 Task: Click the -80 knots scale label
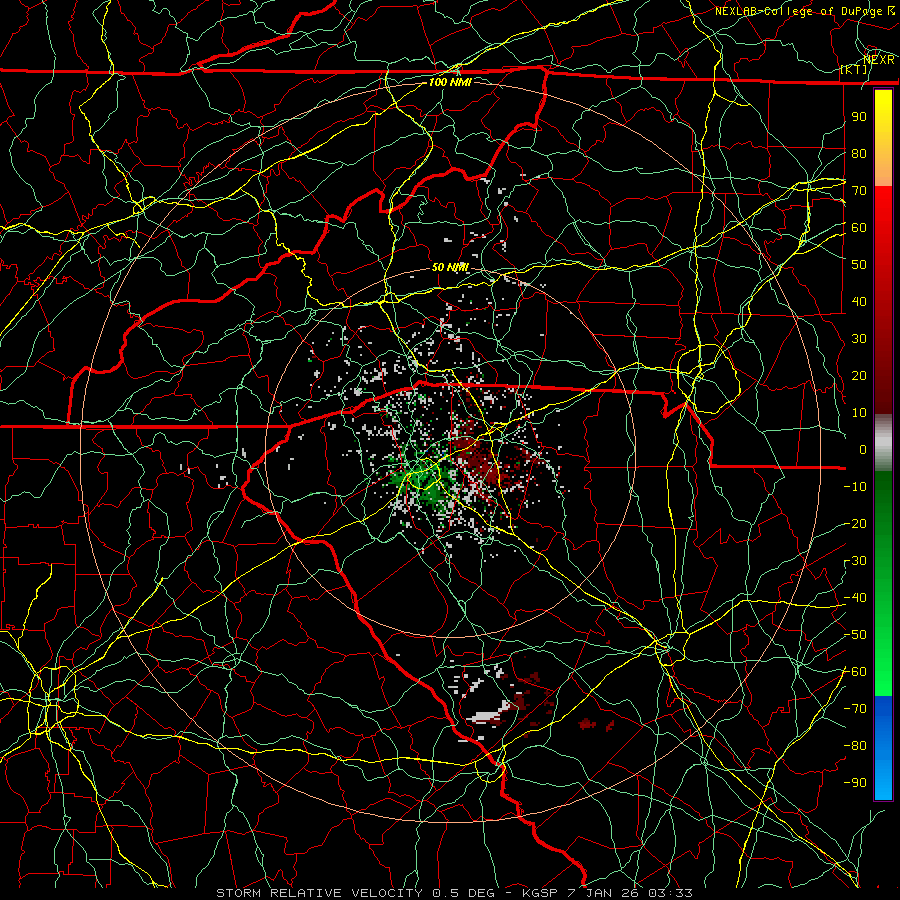855,746
